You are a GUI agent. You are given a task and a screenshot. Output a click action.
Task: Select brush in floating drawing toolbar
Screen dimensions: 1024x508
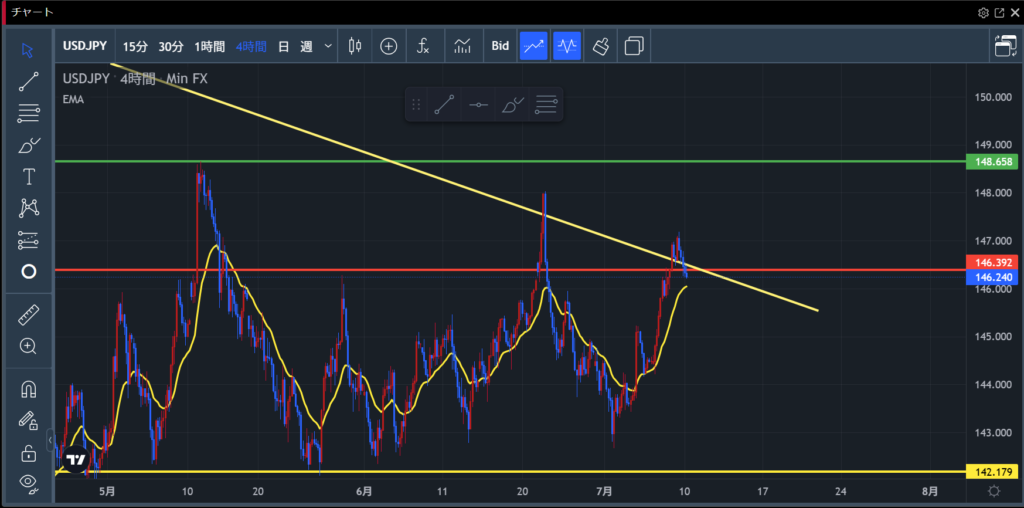[x=513, y=104]
